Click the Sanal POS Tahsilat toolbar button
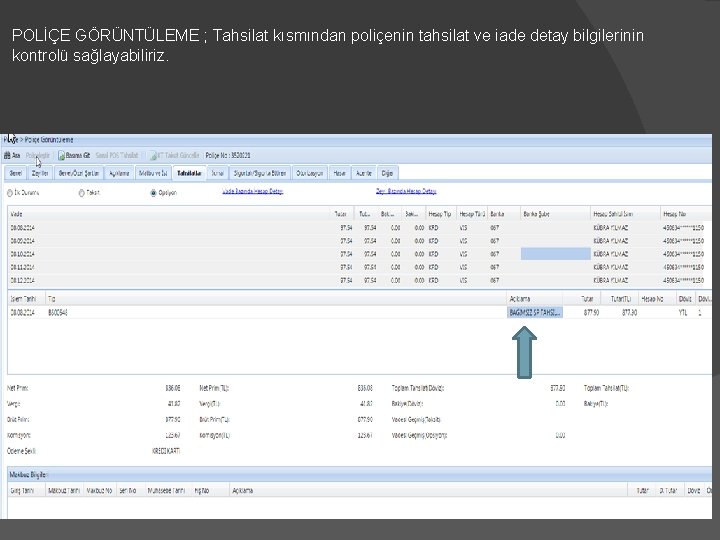This screenshot has width=720, height=540. (x=117, y=156)
